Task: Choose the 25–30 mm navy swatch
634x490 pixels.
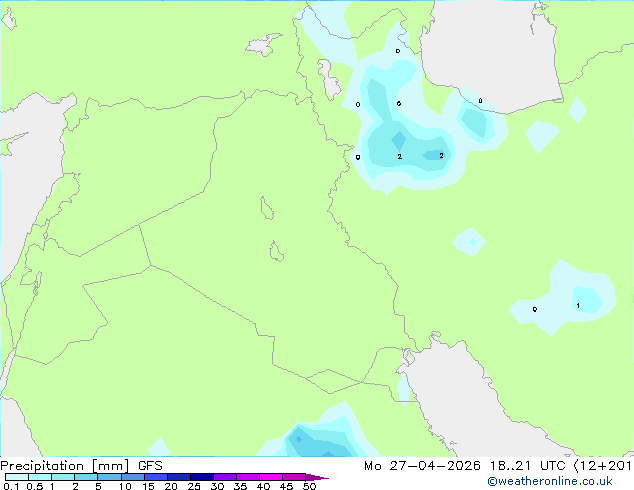Action: click(x=201, y=477)
